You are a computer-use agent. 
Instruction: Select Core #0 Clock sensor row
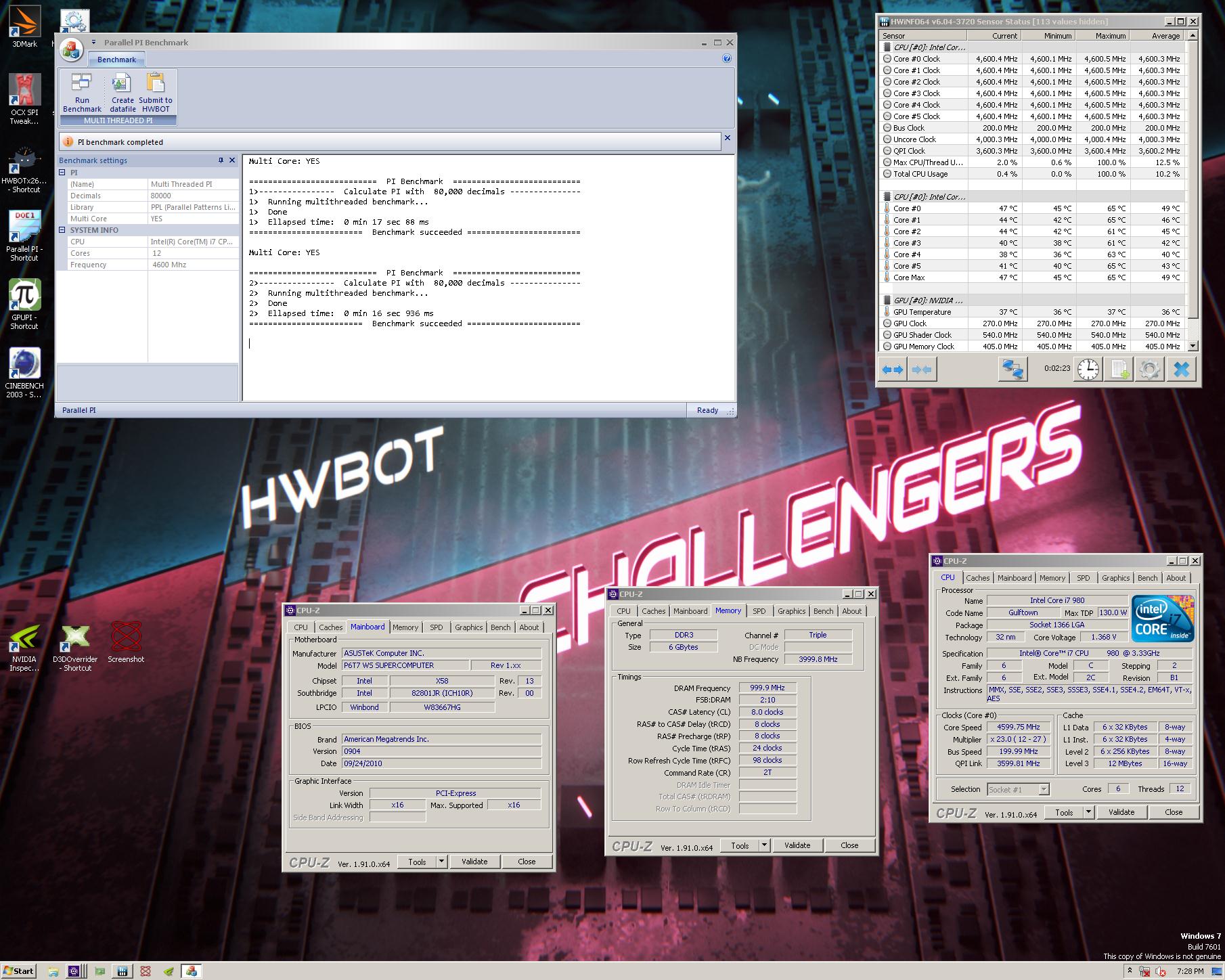click(x=1032, y=59)
